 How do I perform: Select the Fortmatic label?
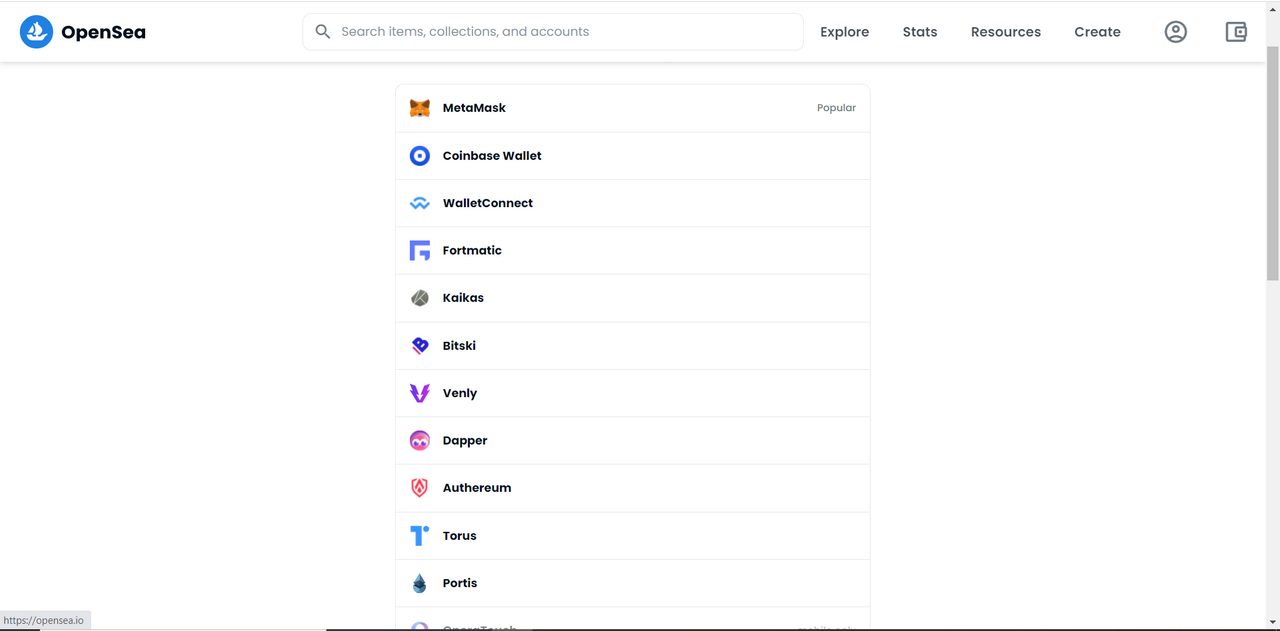coord(472,251)
